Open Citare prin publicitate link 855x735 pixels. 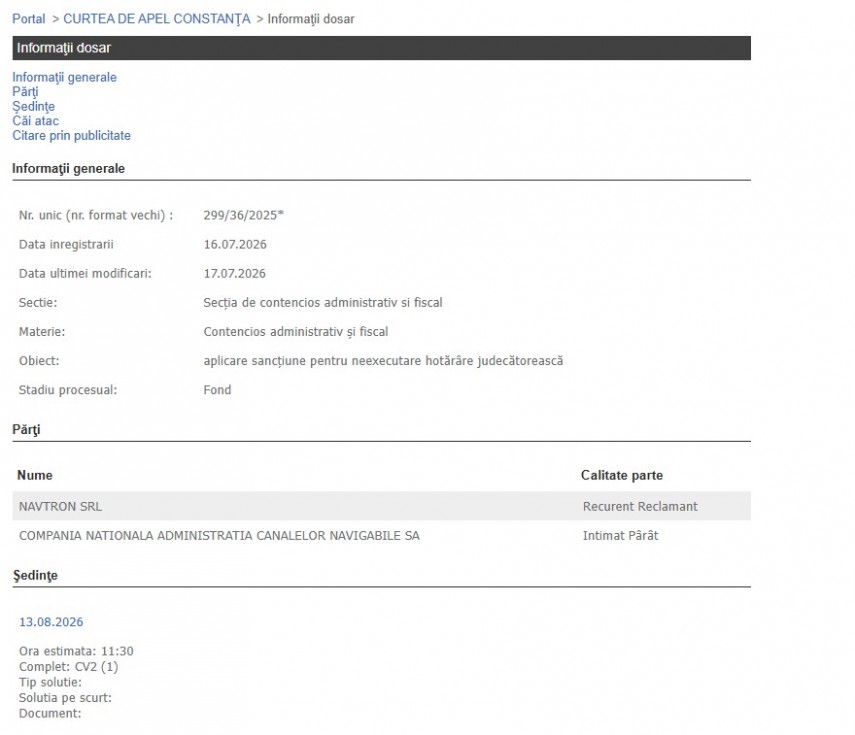71,136
